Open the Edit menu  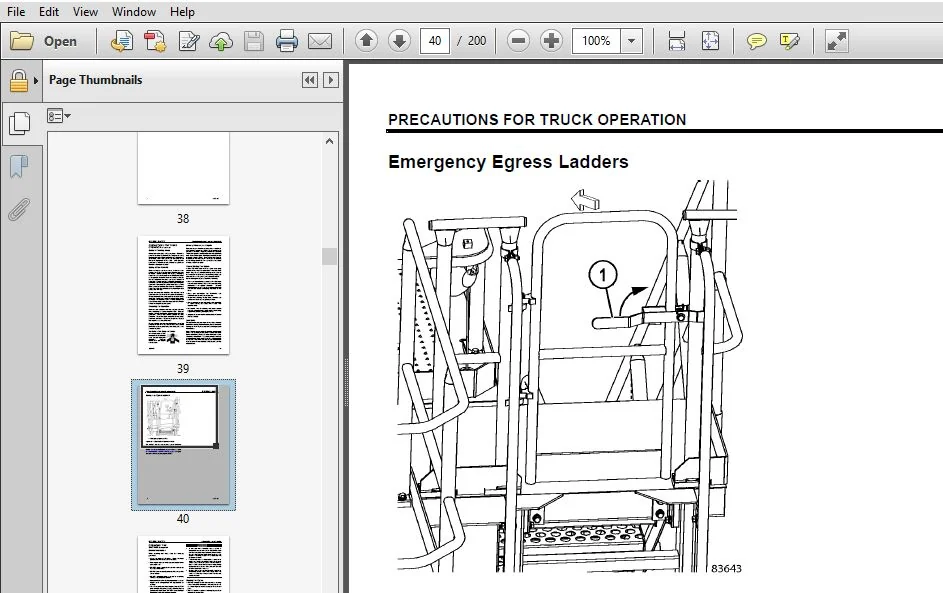(49, 11)
